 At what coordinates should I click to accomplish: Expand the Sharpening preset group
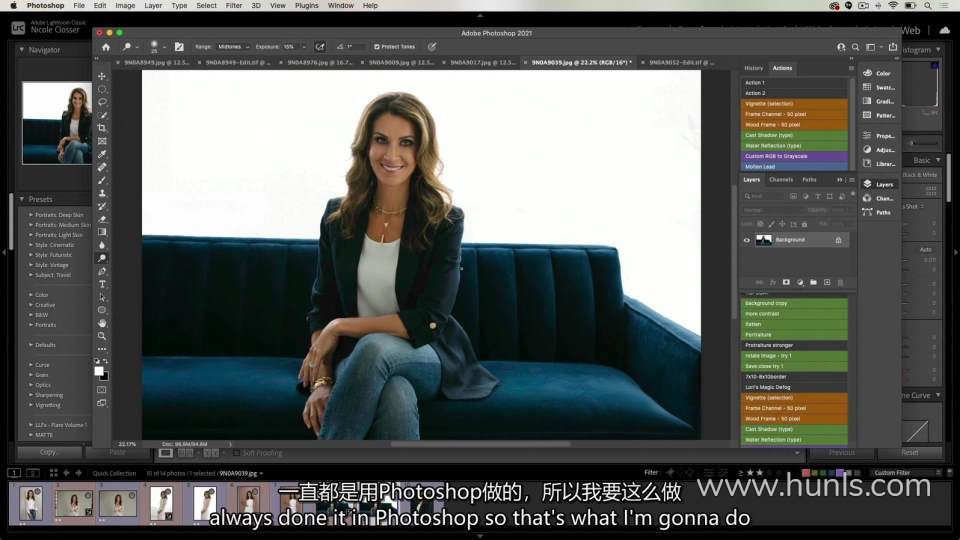click(31, 395)
